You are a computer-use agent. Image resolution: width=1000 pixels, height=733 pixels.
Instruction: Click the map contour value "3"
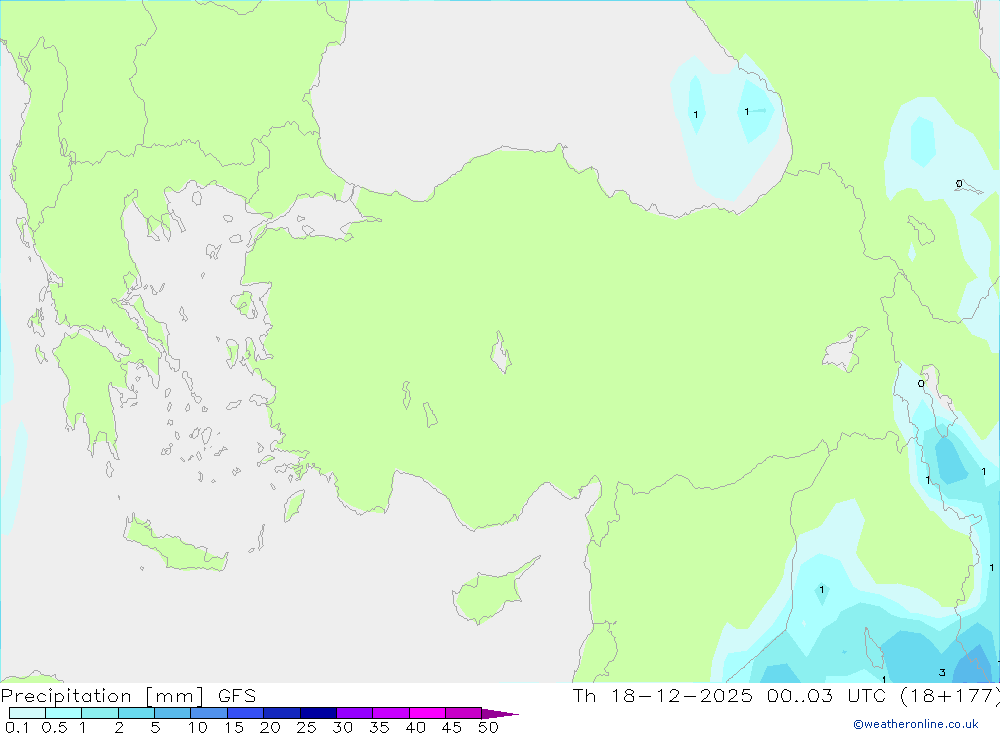pyautogui.click(x=942, y=672)
